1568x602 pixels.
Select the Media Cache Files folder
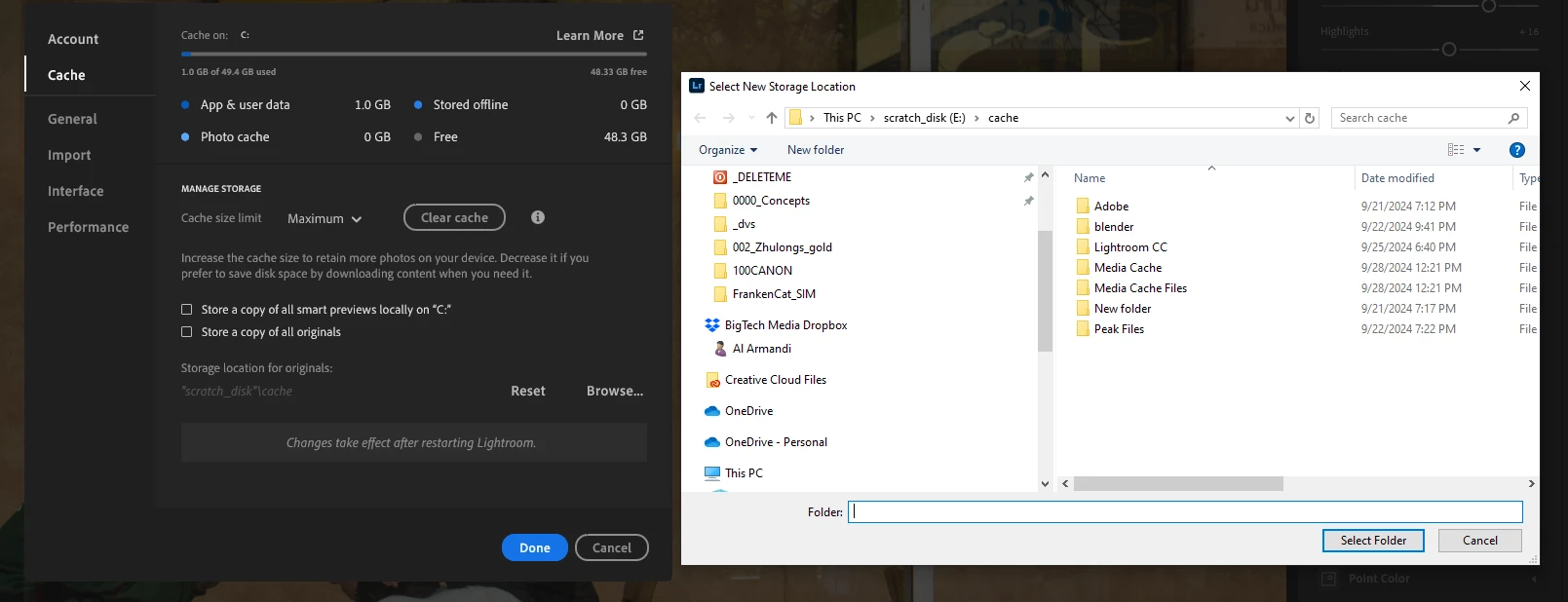1140,288
